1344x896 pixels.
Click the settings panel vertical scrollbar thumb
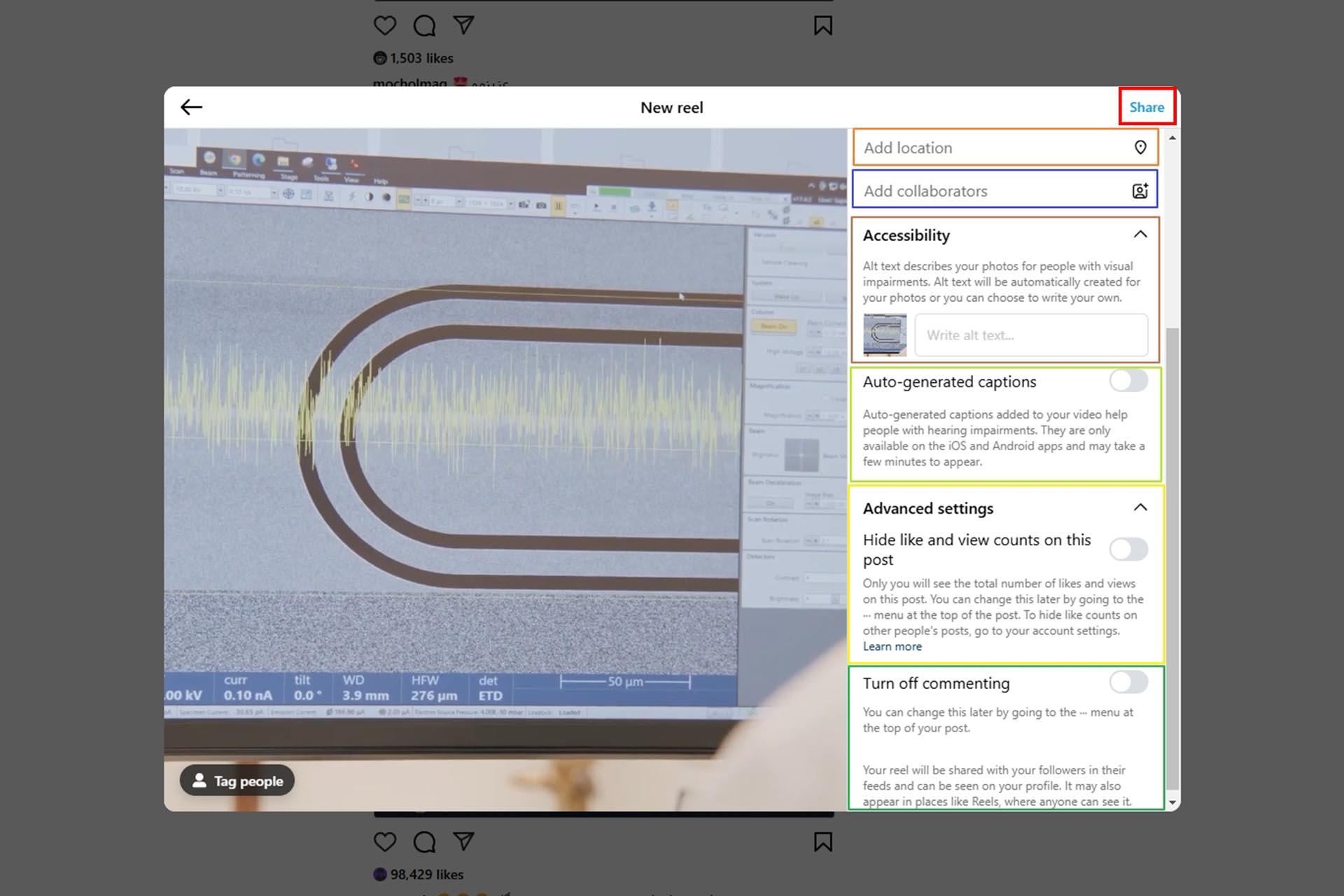tap(1172, 558)
